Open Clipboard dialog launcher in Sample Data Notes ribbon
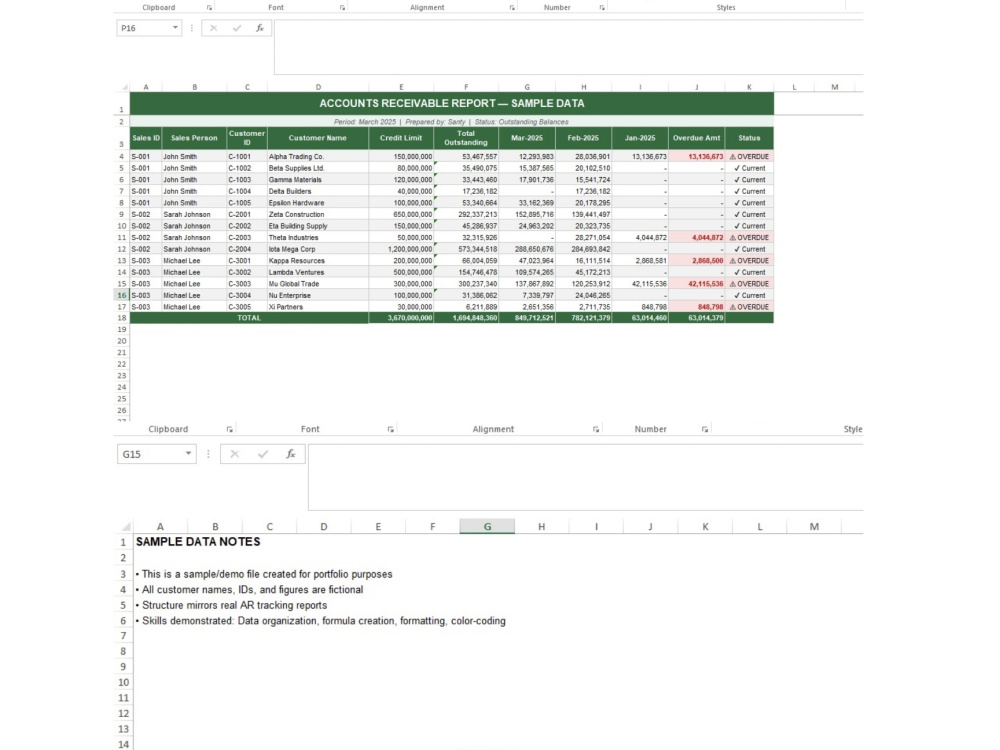The image size is (1000, 750). point(230,429)
